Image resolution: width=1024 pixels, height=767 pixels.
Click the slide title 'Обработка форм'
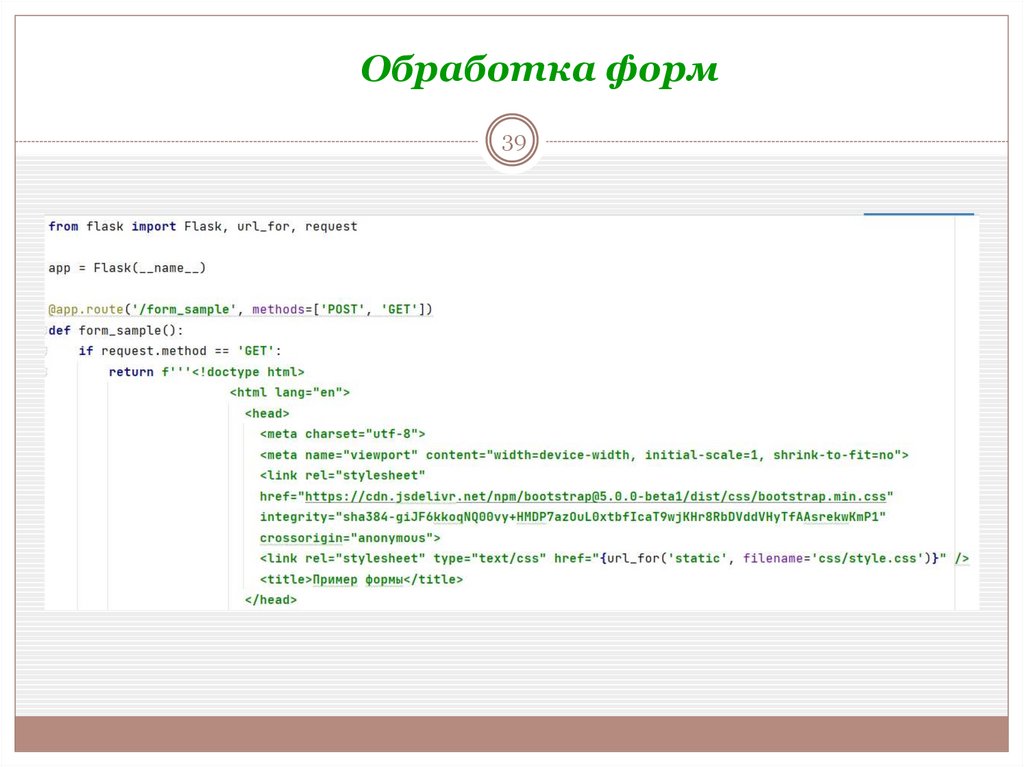(x=539, y=70)
